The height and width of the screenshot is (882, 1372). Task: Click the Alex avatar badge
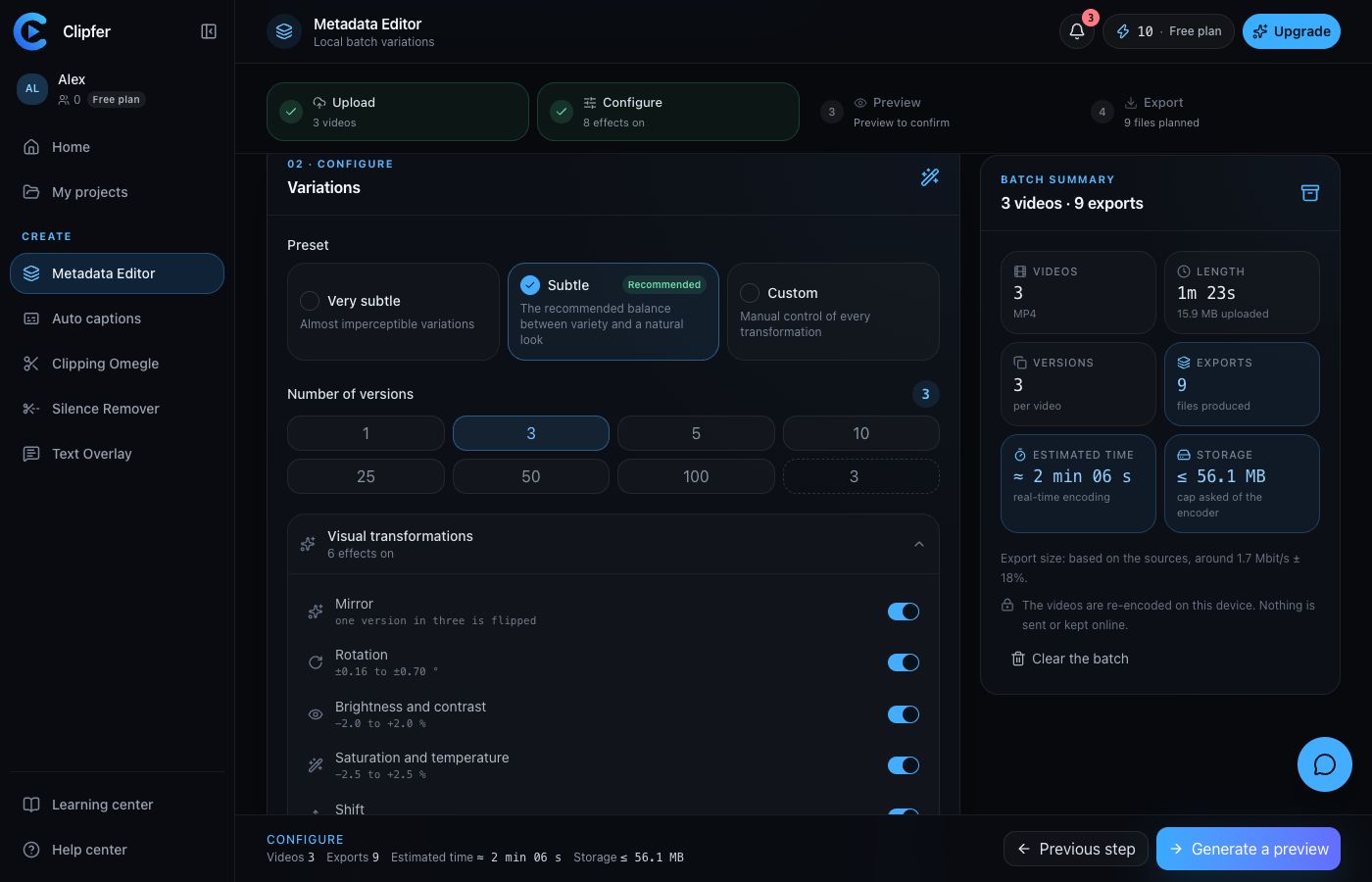(x=32, y=88)
